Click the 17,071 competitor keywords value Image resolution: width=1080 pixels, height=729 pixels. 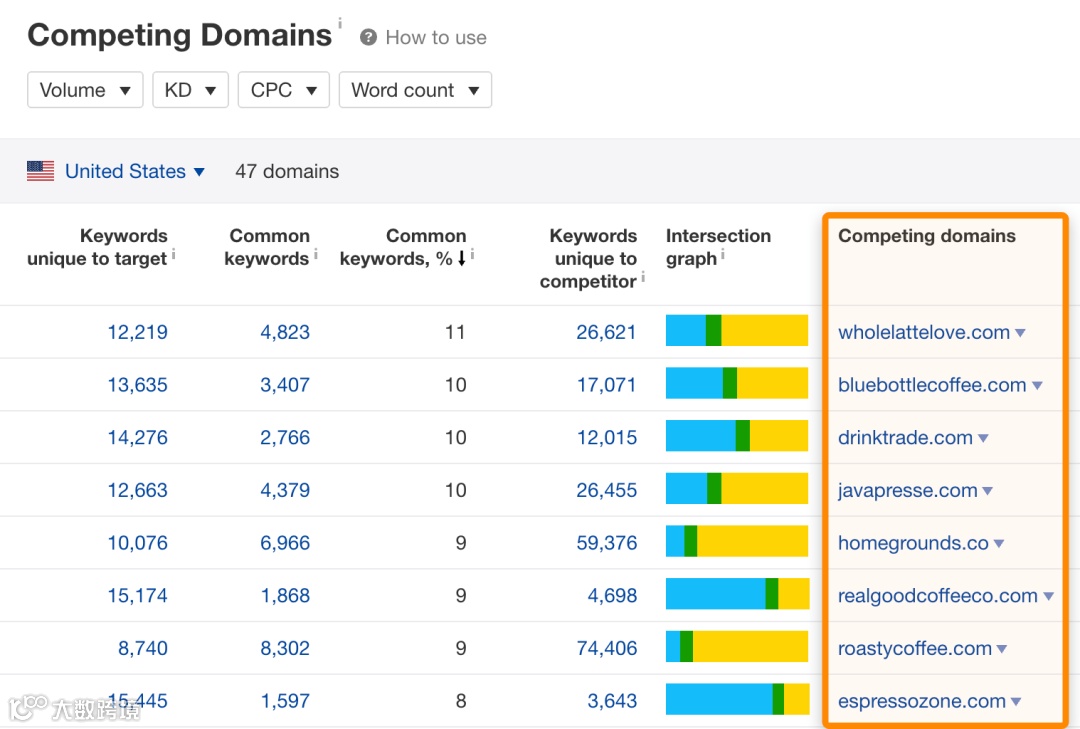(606, 384)
